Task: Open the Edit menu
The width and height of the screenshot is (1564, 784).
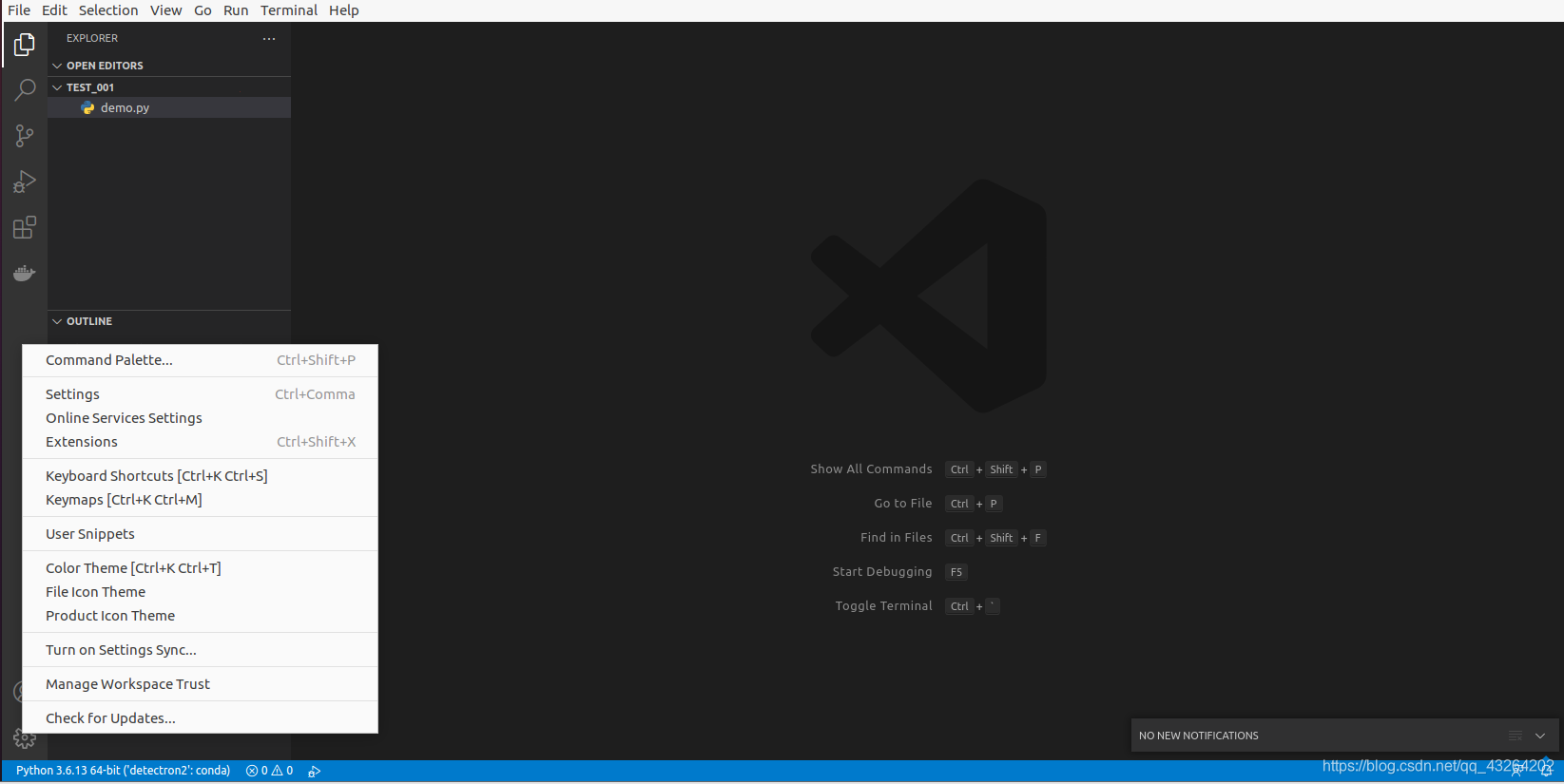Action: [x=54, y=10]
